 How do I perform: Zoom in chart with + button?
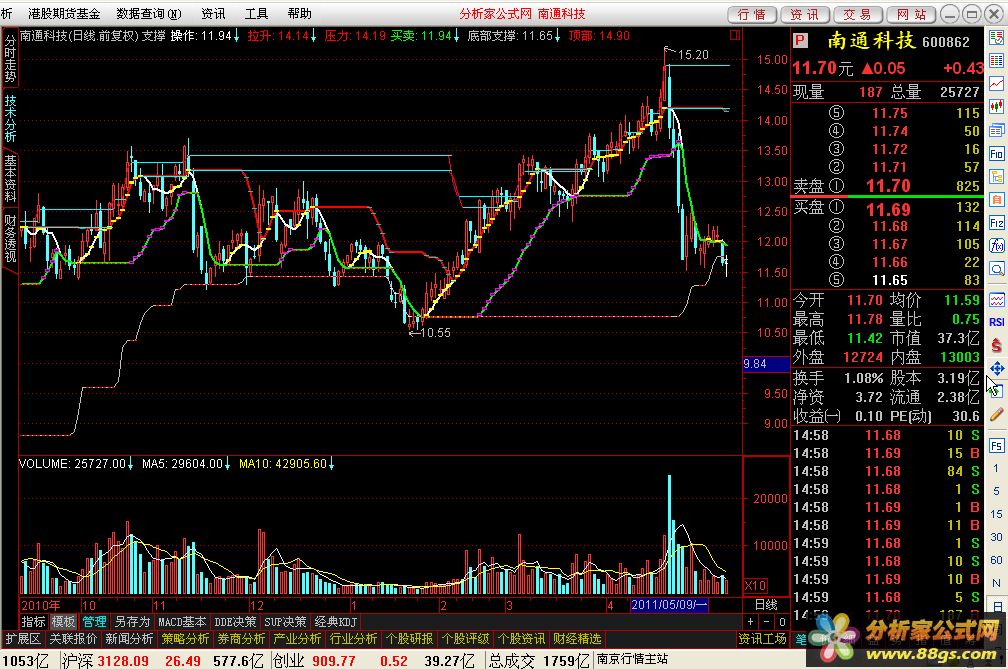(750, 621)
